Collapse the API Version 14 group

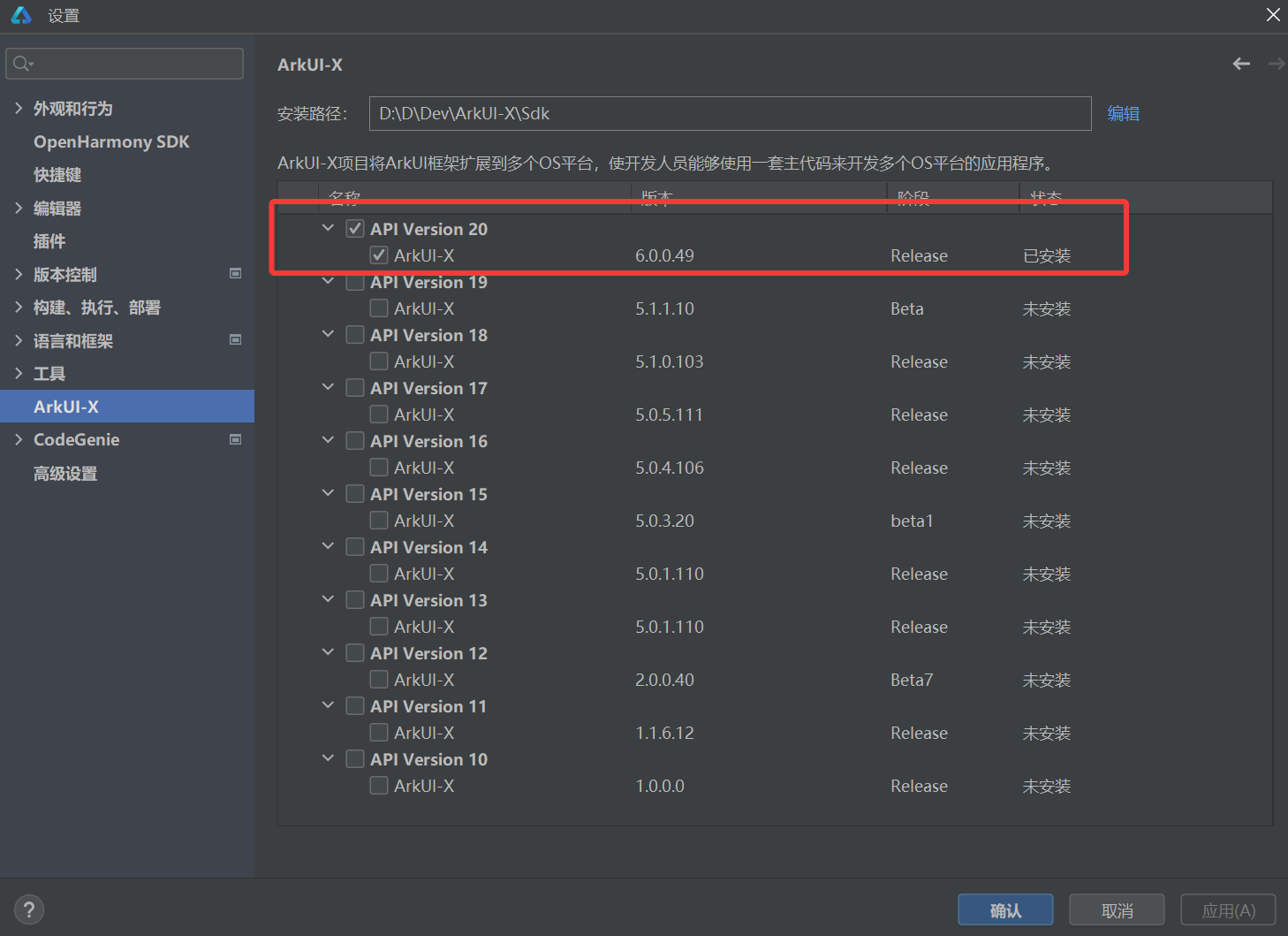click(328, 546)
